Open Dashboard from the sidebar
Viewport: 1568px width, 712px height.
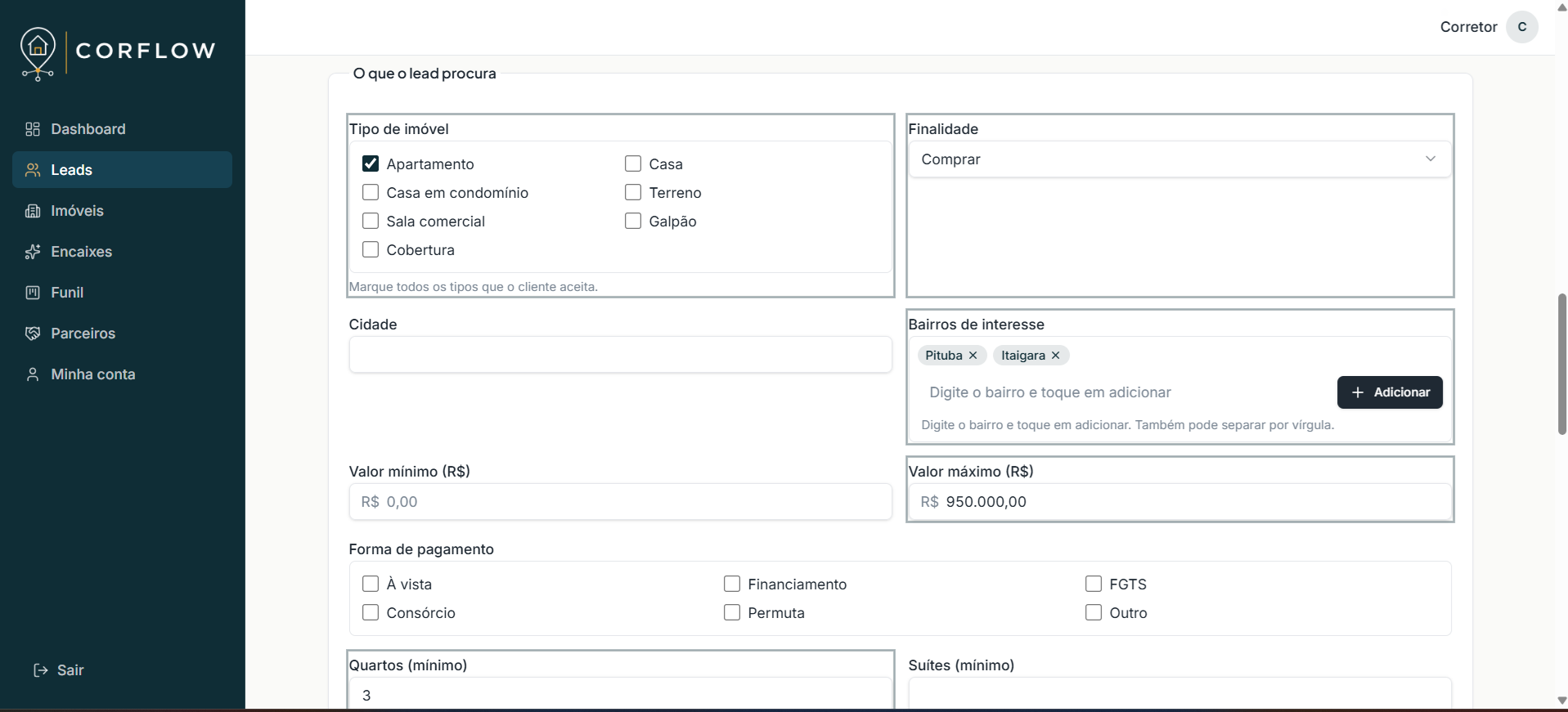click(x=122, y=129)
